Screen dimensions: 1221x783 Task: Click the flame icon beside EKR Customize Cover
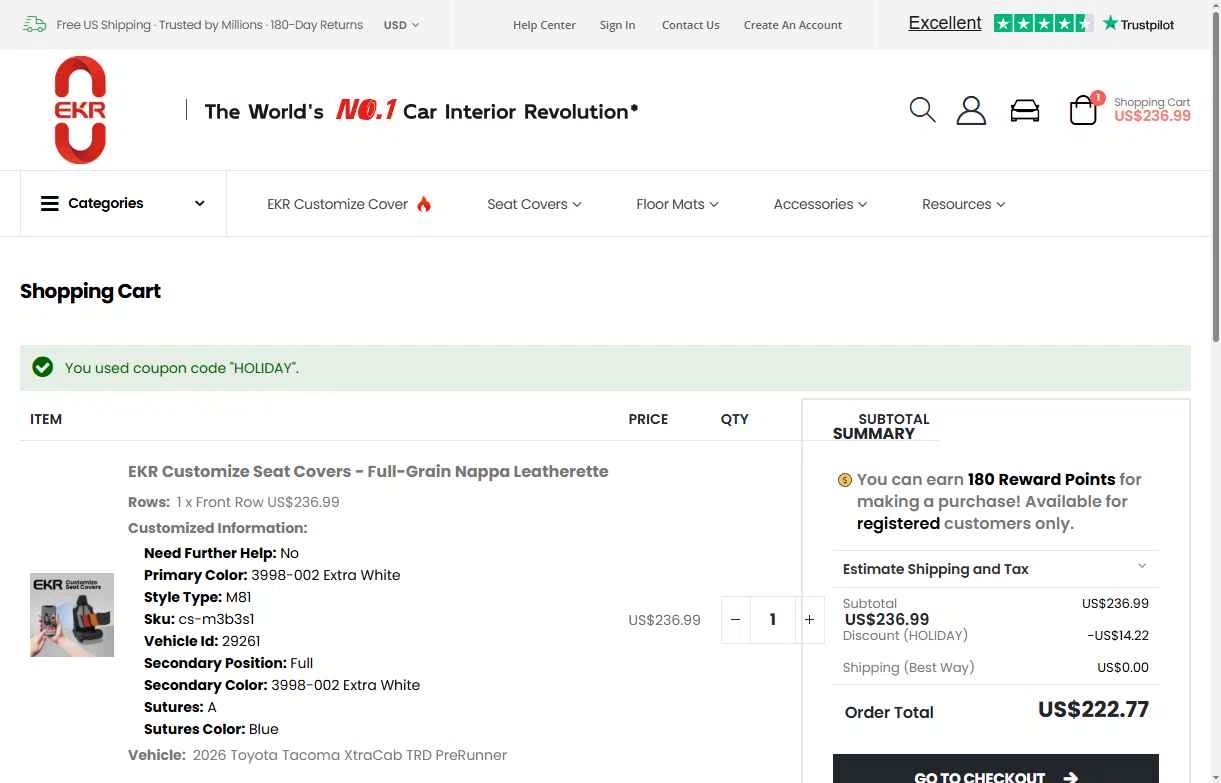(x=424, y=204)
